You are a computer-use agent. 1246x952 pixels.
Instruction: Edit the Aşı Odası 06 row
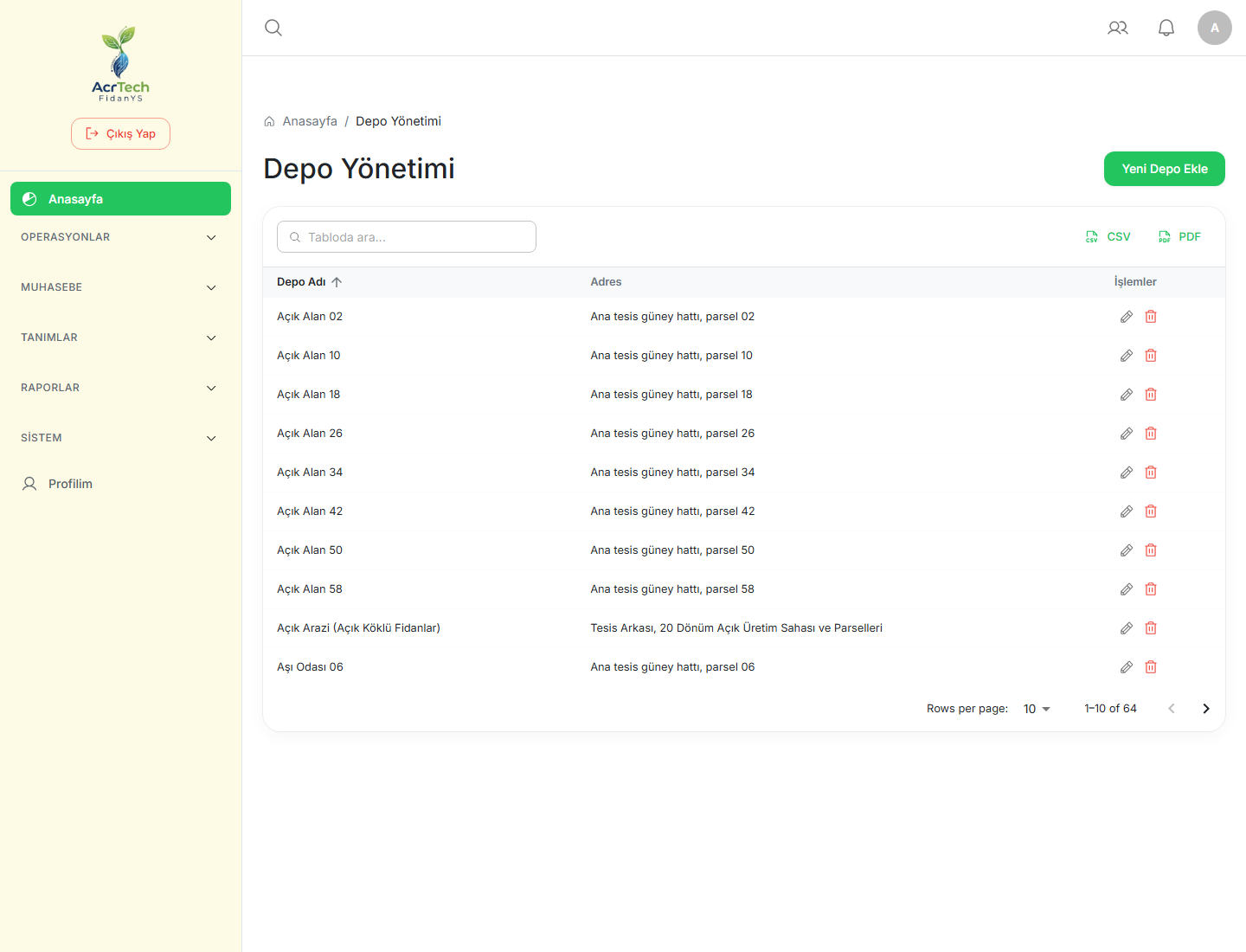pyautogui.click(x=1127, y=667)
